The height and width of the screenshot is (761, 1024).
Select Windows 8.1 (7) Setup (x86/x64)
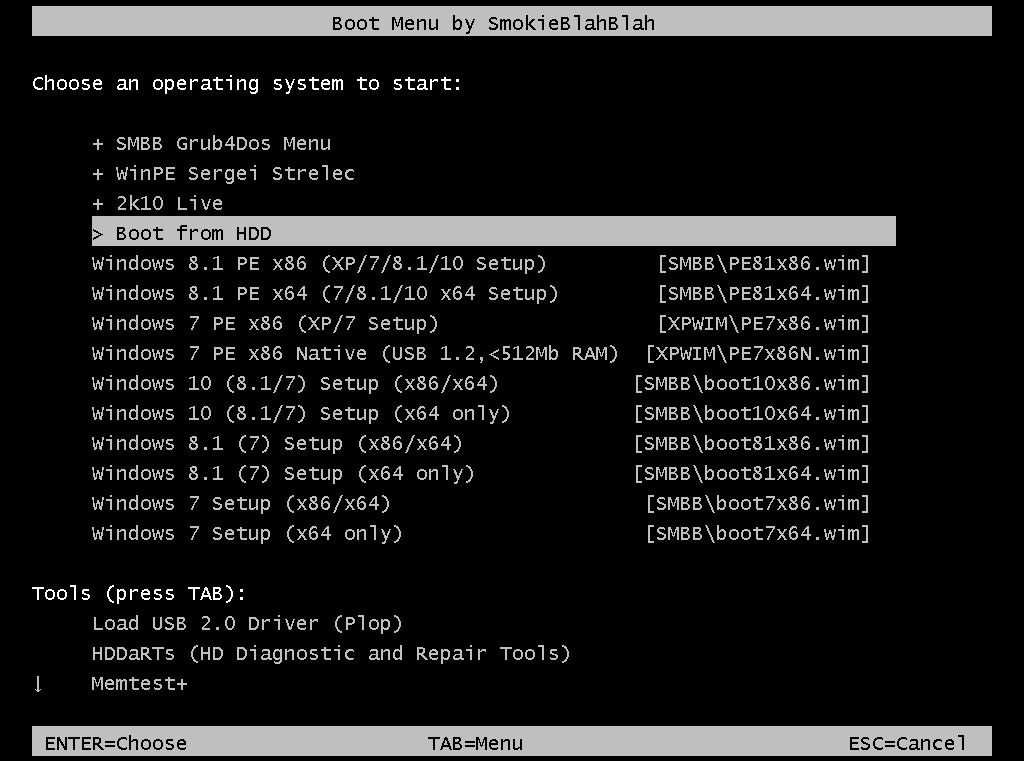(x=277, y=444)
